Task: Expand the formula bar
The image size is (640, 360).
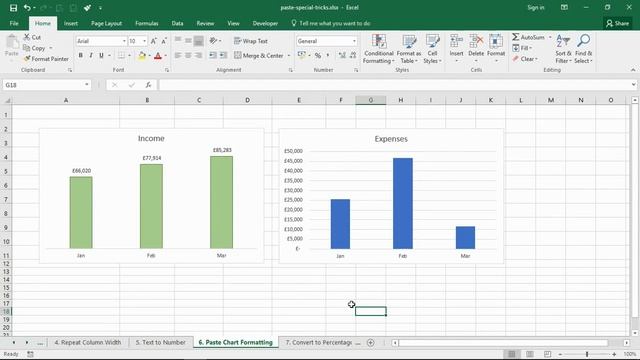Action: 633,85
